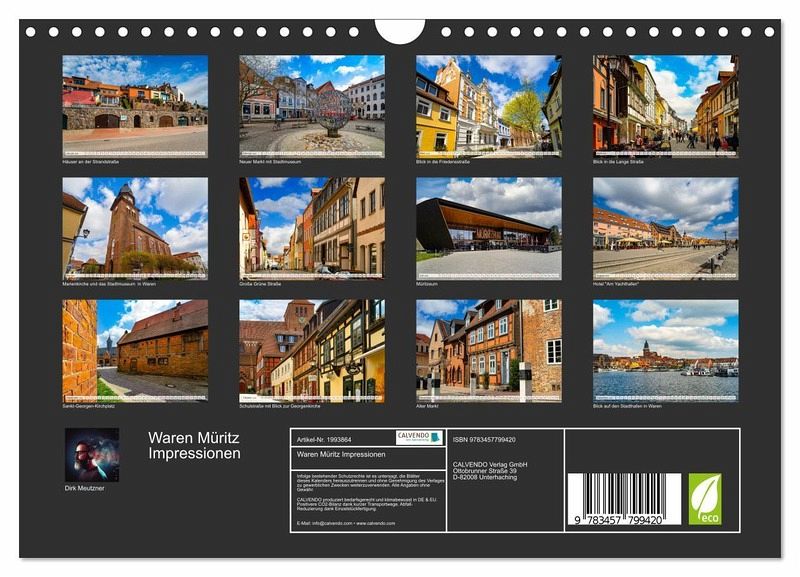Select the caption 'Häuser an der Strandstraße'

[91, 162]
